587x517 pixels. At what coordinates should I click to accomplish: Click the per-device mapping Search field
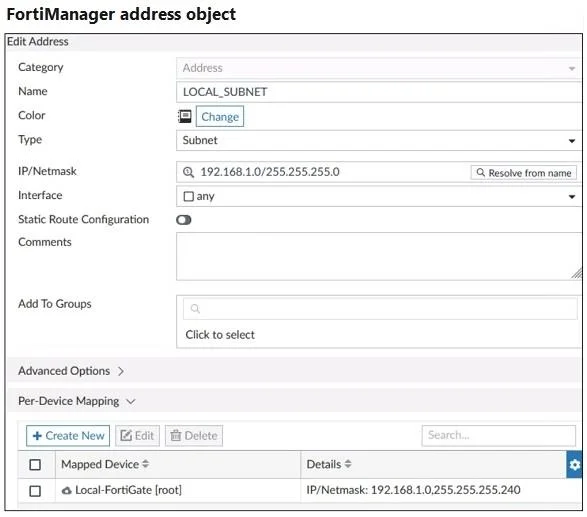click(499, 435)
